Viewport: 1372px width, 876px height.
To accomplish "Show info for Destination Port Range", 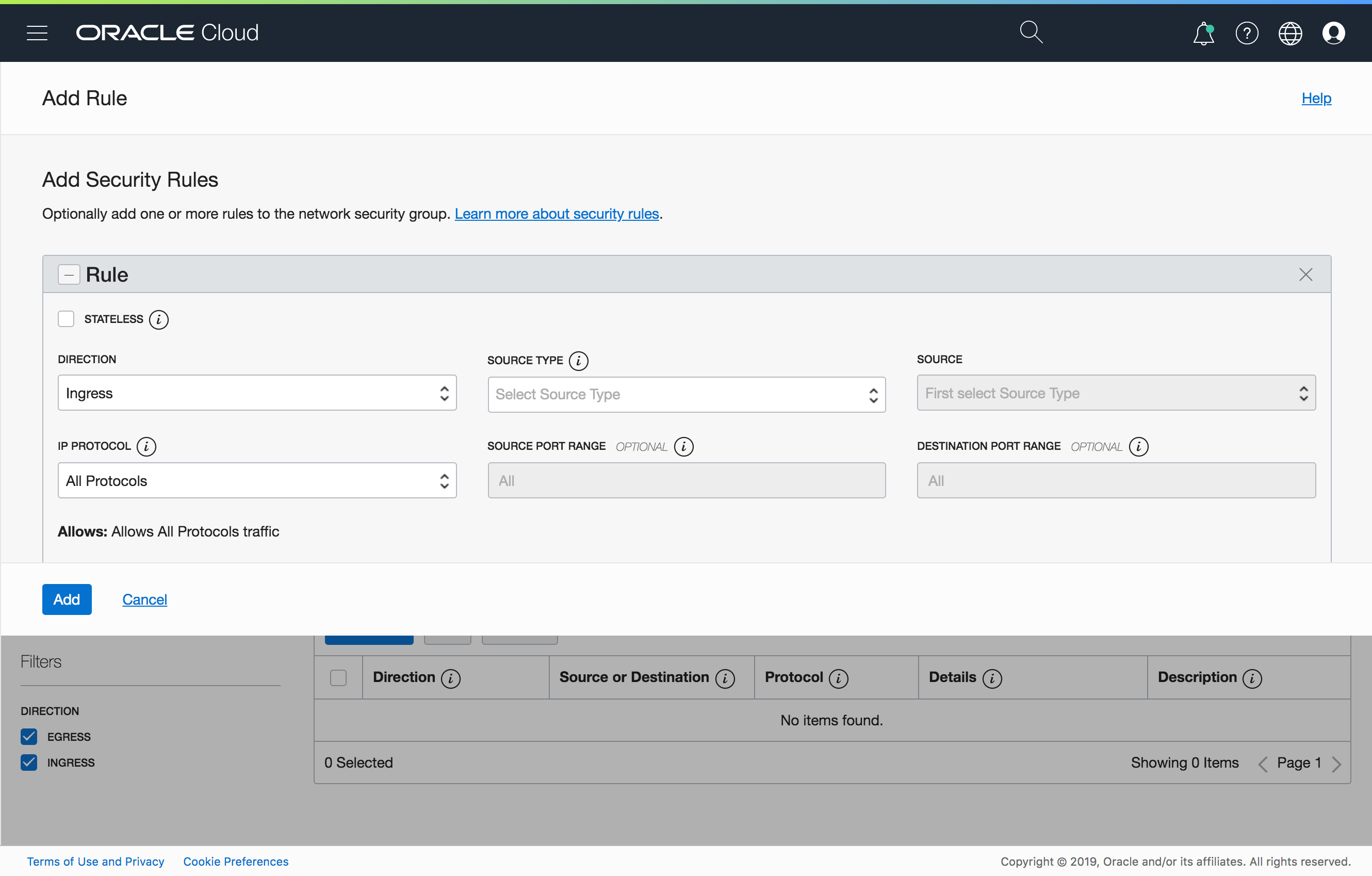I will (x=1138, y=446).
